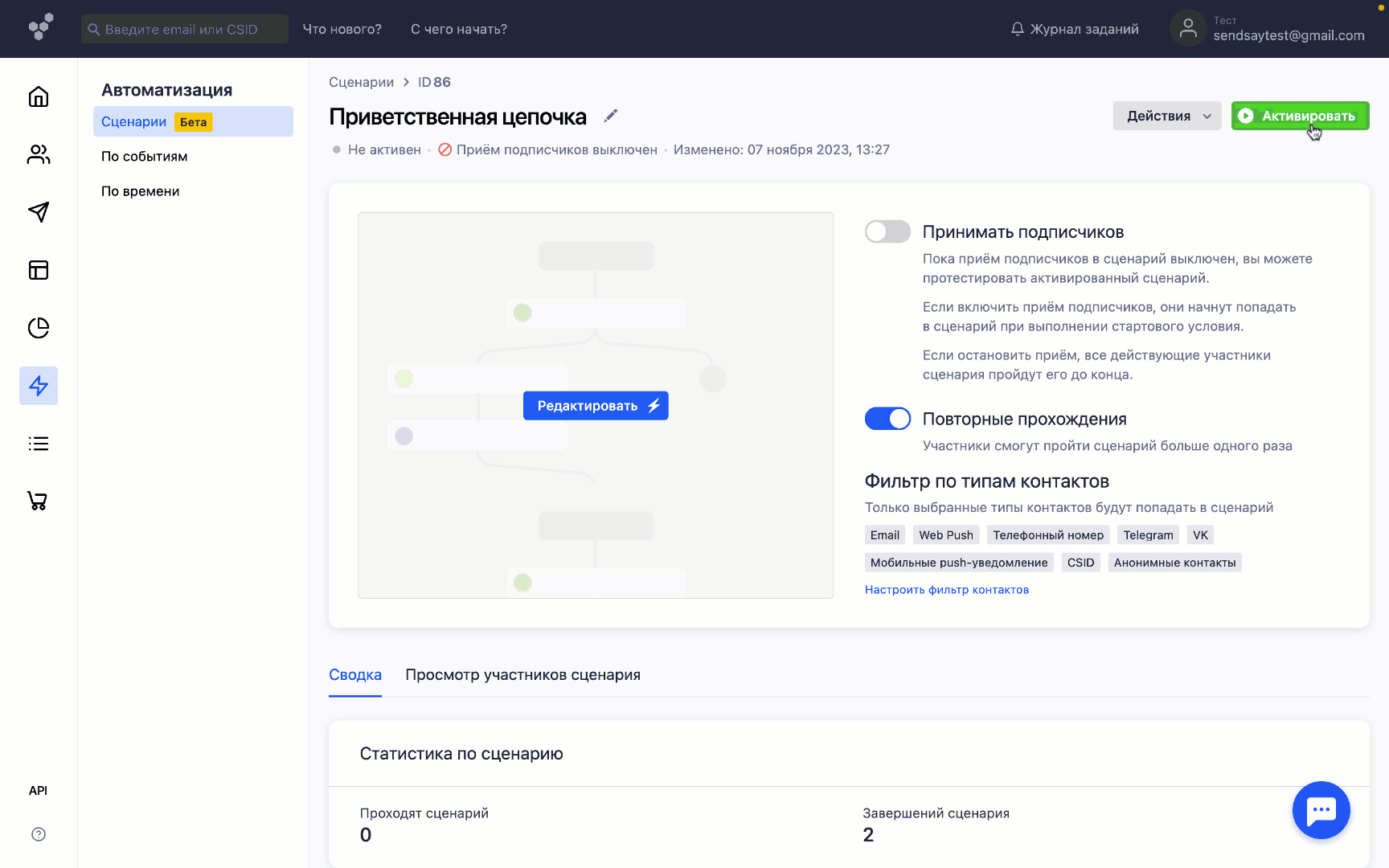Open the home dashboard icon
This screenshot has height=868, width=1389.
coord(38,96)
